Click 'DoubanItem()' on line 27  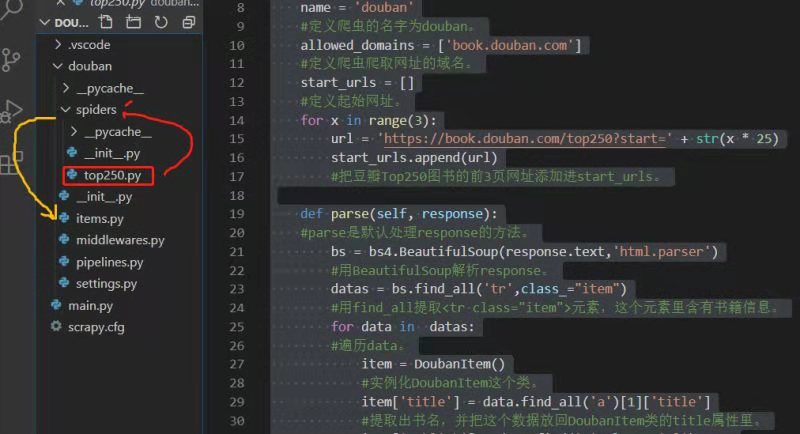(x=459, y=364)
